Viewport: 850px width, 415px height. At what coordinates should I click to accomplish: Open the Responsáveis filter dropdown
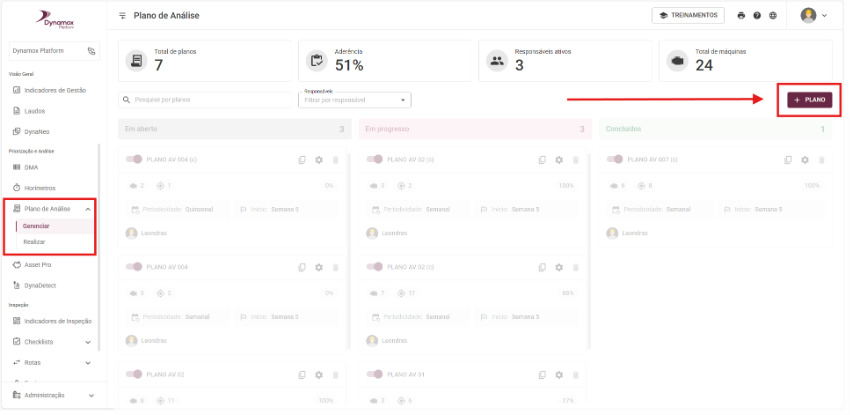click(356, 100)
